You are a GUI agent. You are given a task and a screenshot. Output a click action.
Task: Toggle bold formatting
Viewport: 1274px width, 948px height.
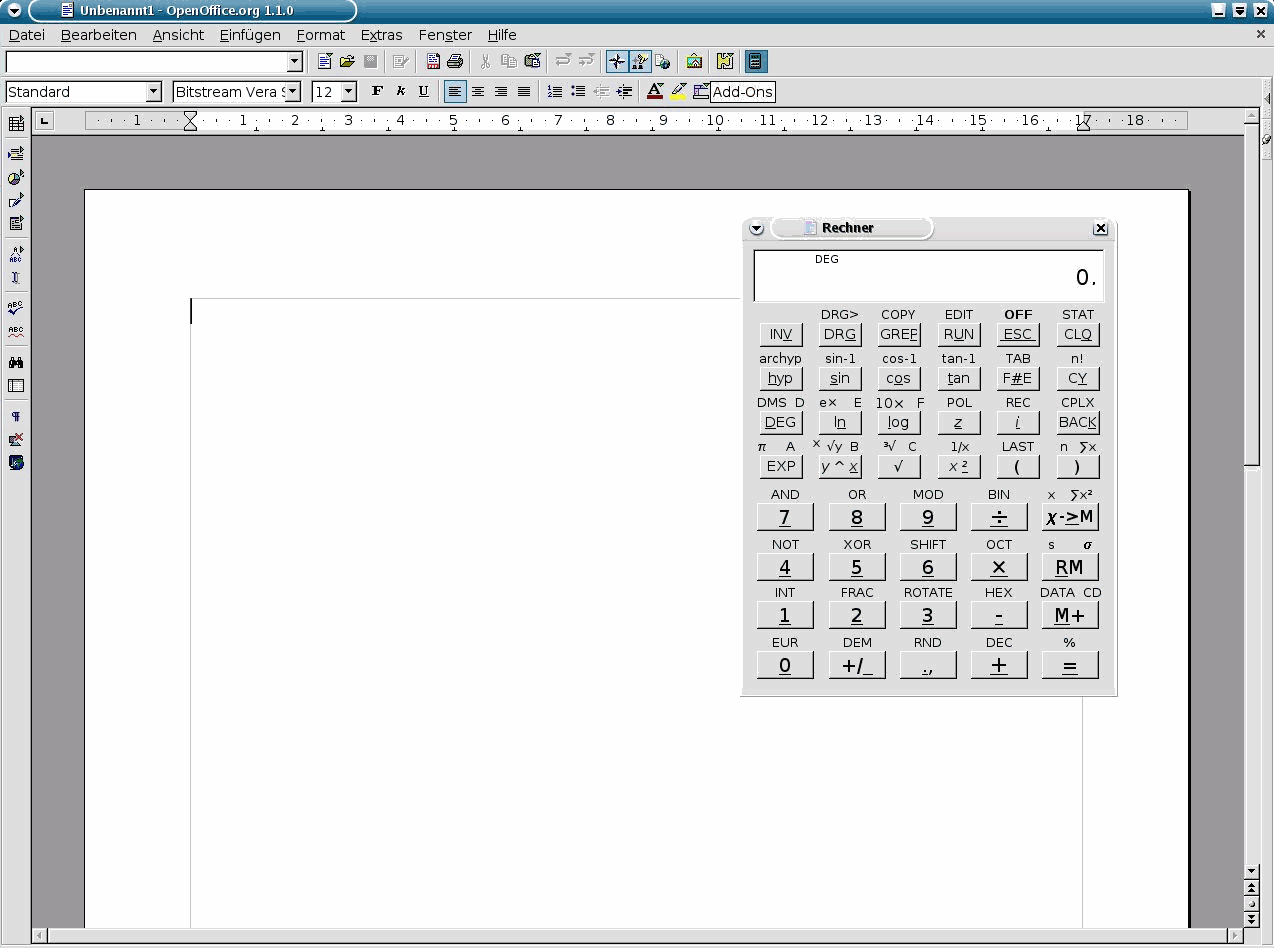(x=377, y=92)
